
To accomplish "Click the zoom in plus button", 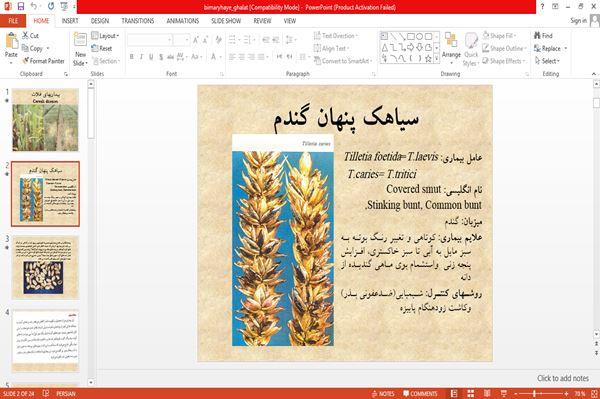I will (x=566, y=394).
